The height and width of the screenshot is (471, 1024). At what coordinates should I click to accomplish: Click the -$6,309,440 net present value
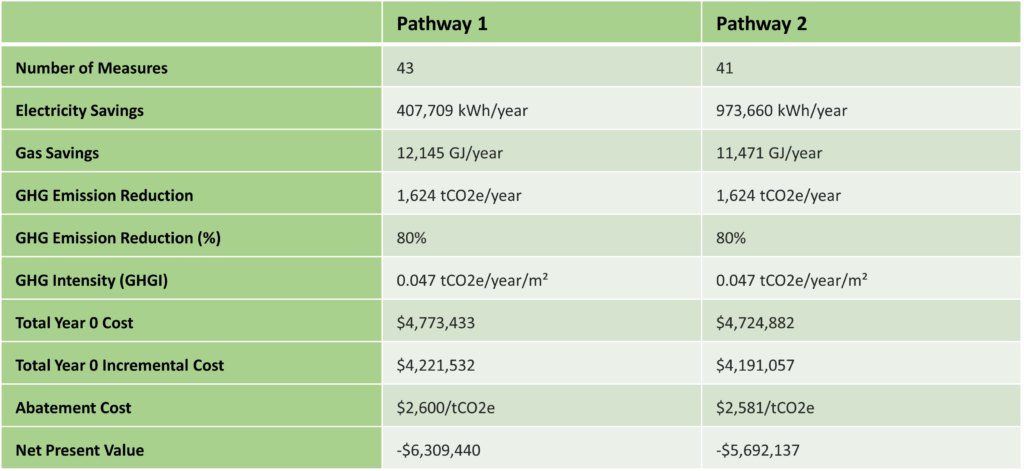coord(439,450)
